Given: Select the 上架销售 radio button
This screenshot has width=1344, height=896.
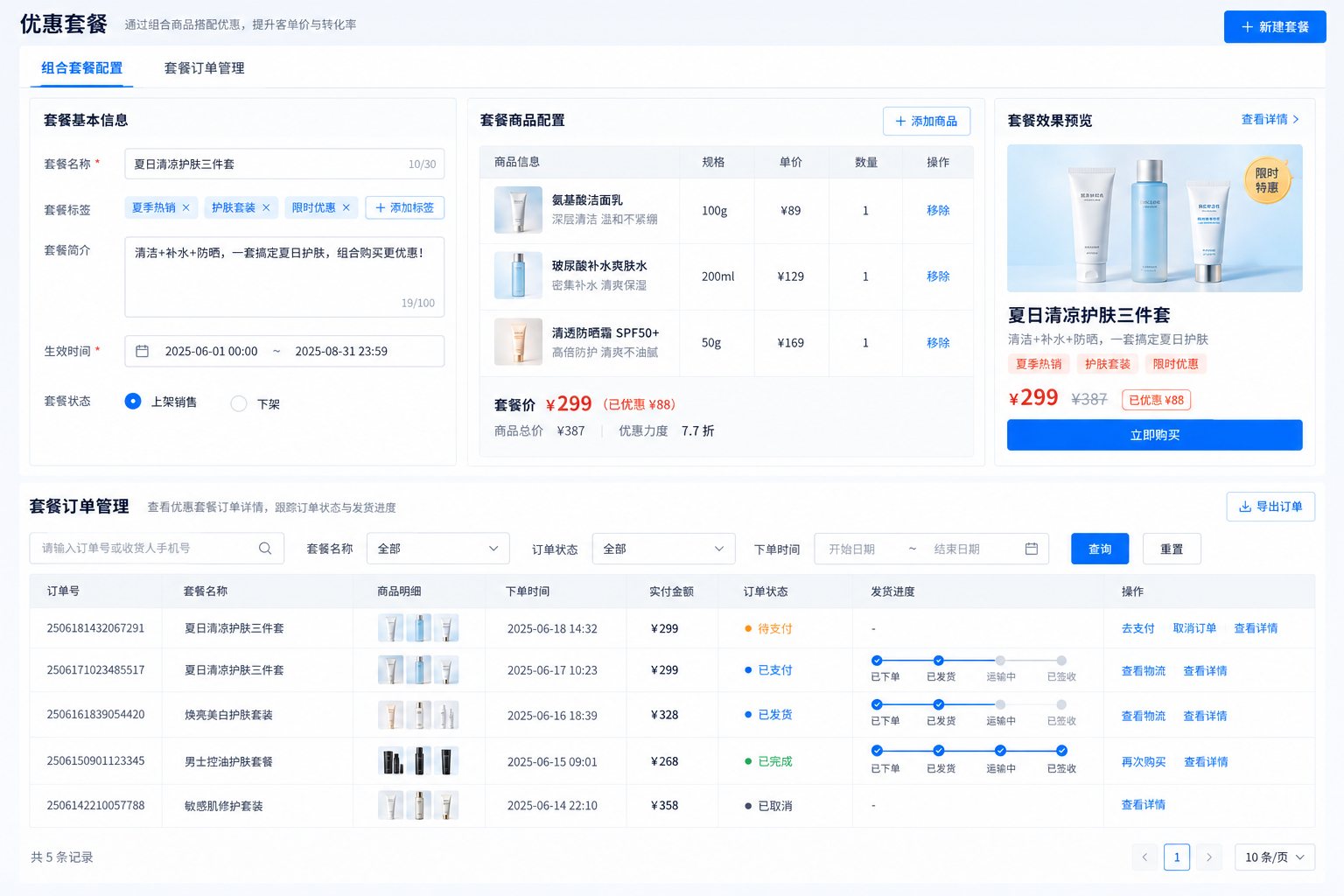Looking at the screenshot, I should [133, 401].
